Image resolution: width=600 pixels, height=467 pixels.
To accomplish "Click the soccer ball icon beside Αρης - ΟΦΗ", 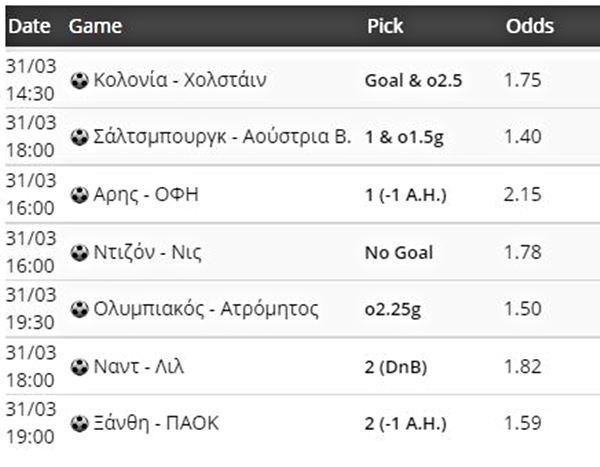I will pyautogui.click(x=80, y=195).
